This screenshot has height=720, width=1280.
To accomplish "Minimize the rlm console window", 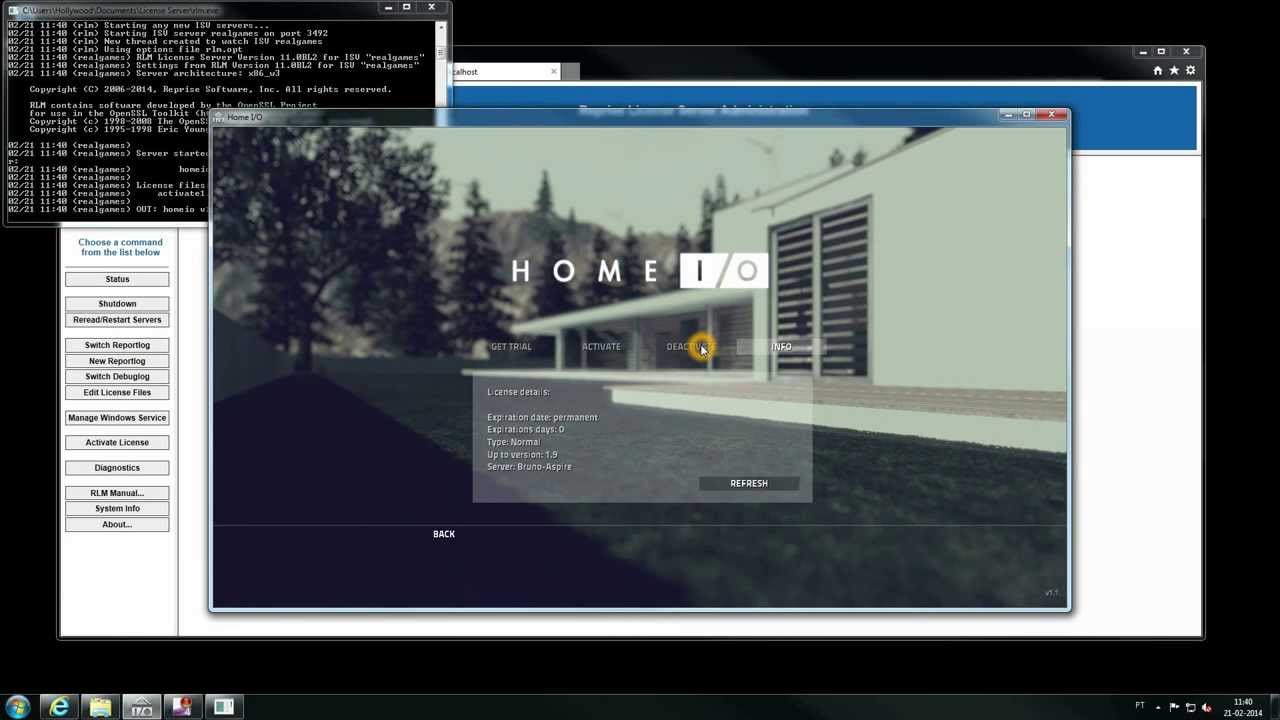I will (388, 8).
